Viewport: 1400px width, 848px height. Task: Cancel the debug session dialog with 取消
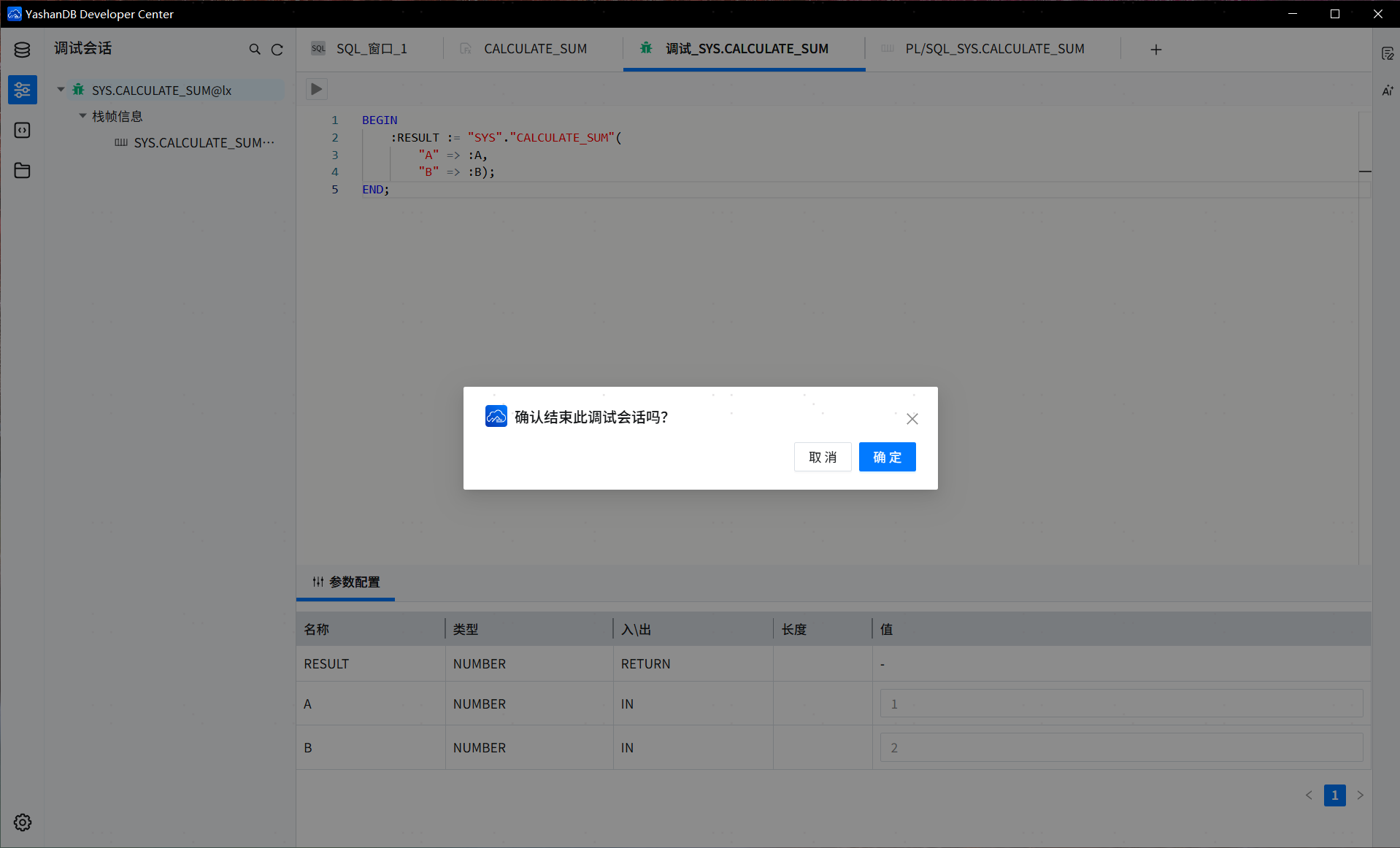point(822,457)
